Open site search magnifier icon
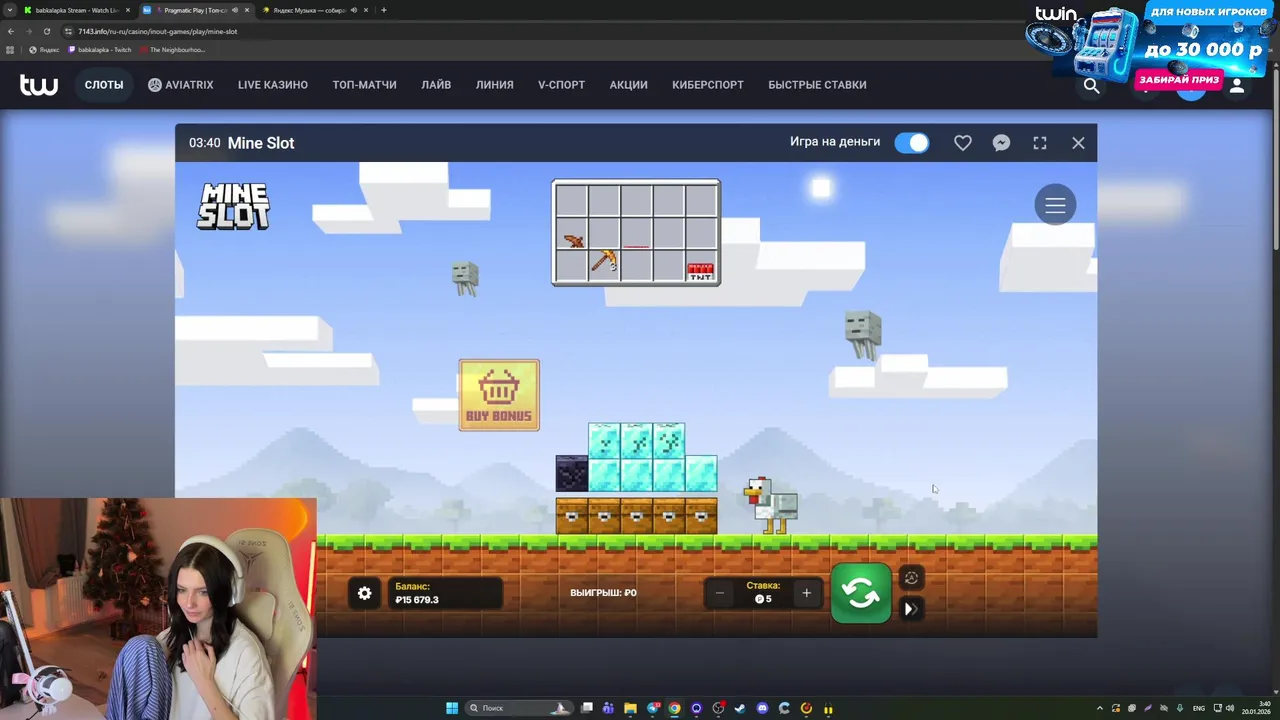The height and width of the screenshot is (720, 1280). click(1091, 86)
